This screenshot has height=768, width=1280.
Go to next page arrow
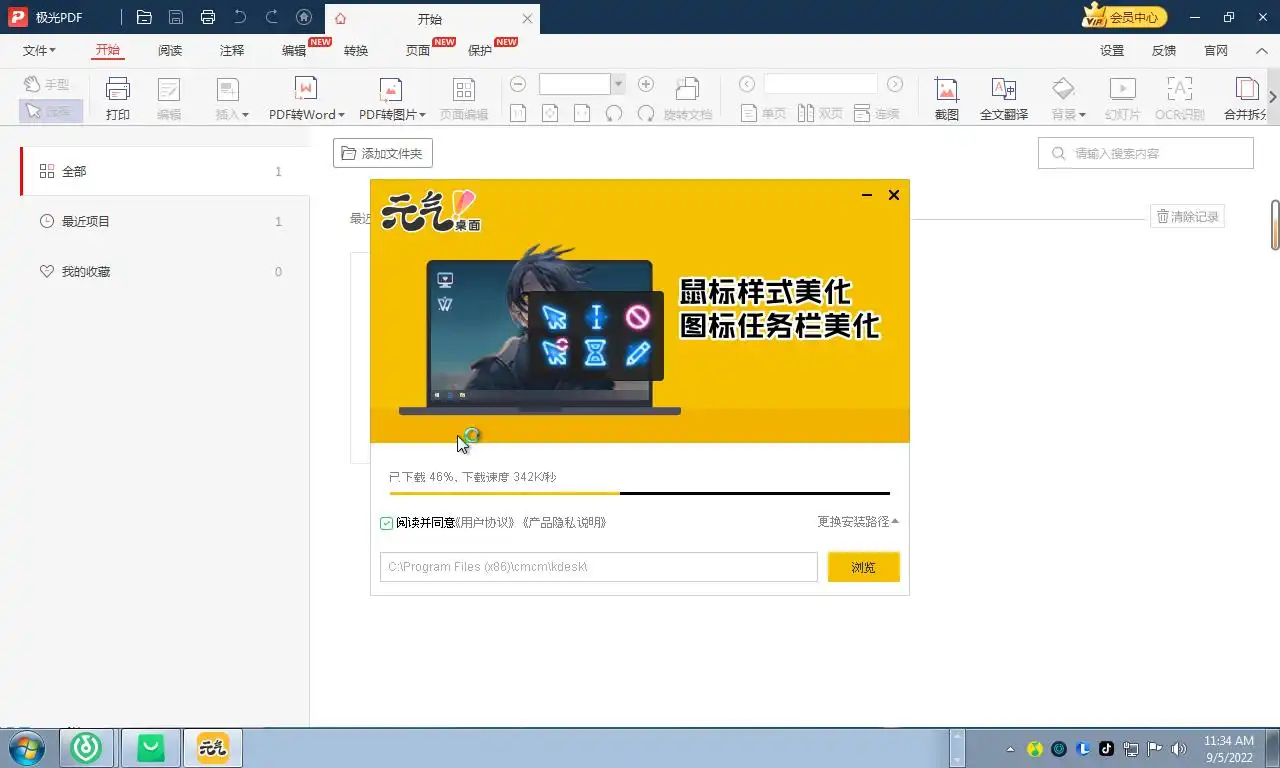pos(895,85)
